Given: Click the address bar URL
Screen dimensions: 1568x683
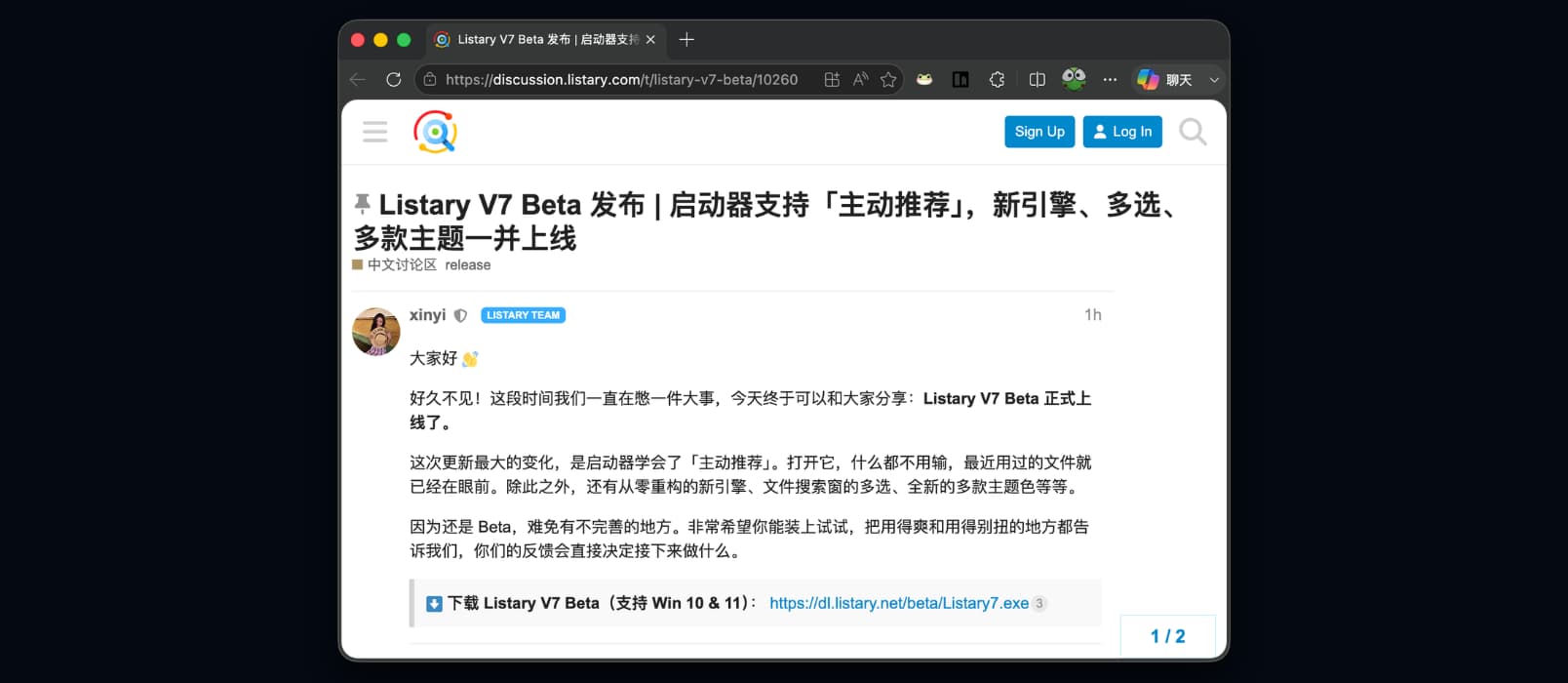Looking at the screenshot, I should [x=621, y=80].
